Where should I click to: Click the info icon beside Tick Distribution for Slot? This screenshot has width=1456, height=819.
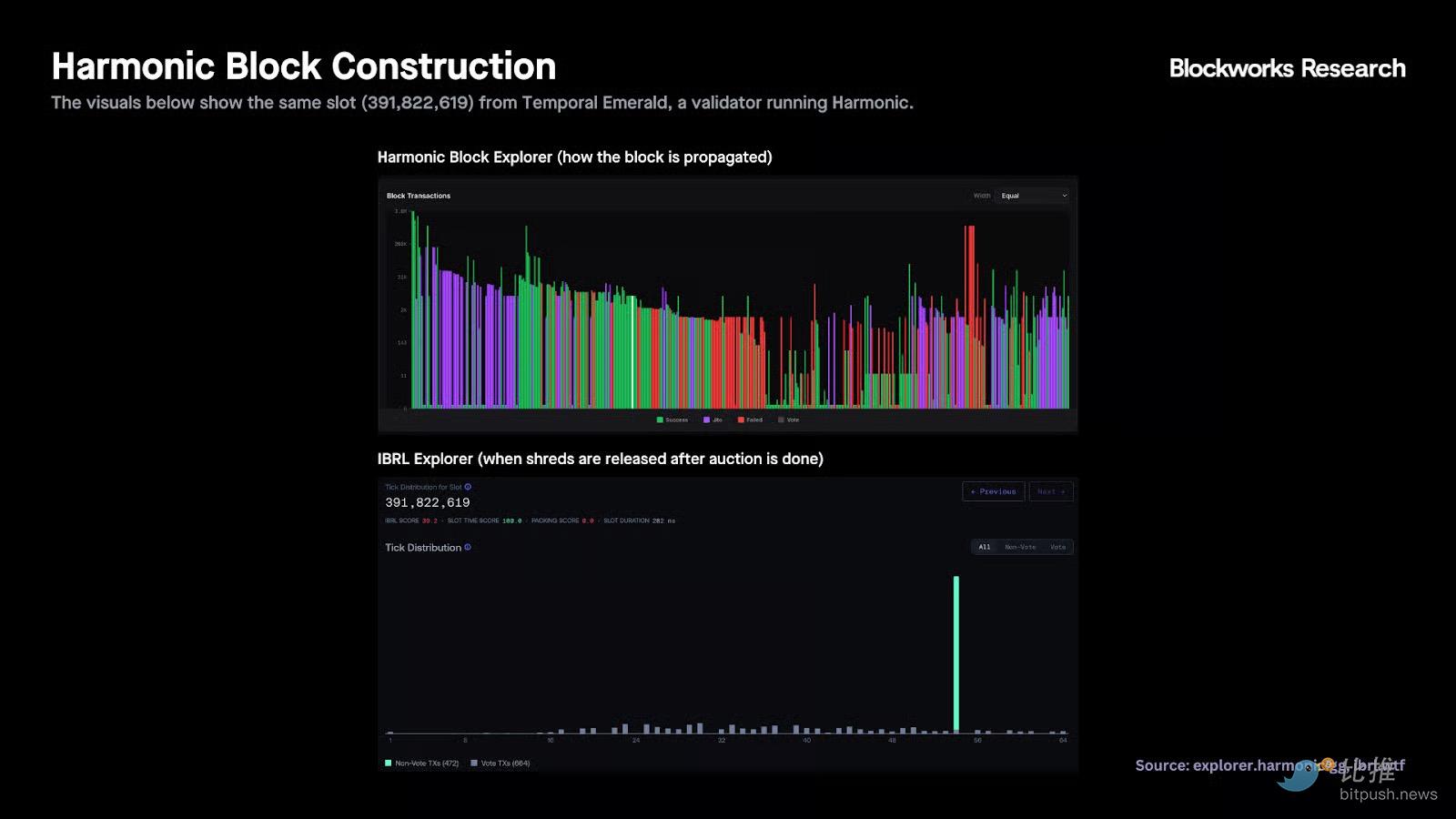tap(468, 487)
